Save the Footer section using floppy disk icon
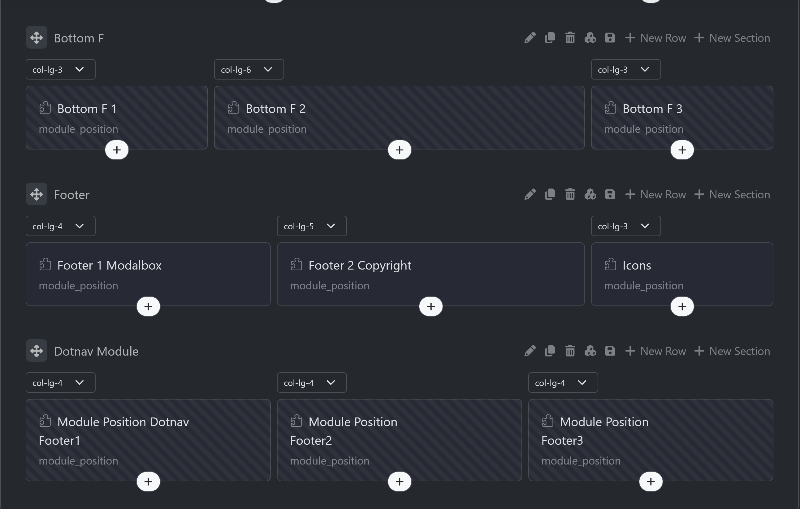800x509 pixels. 610,194
